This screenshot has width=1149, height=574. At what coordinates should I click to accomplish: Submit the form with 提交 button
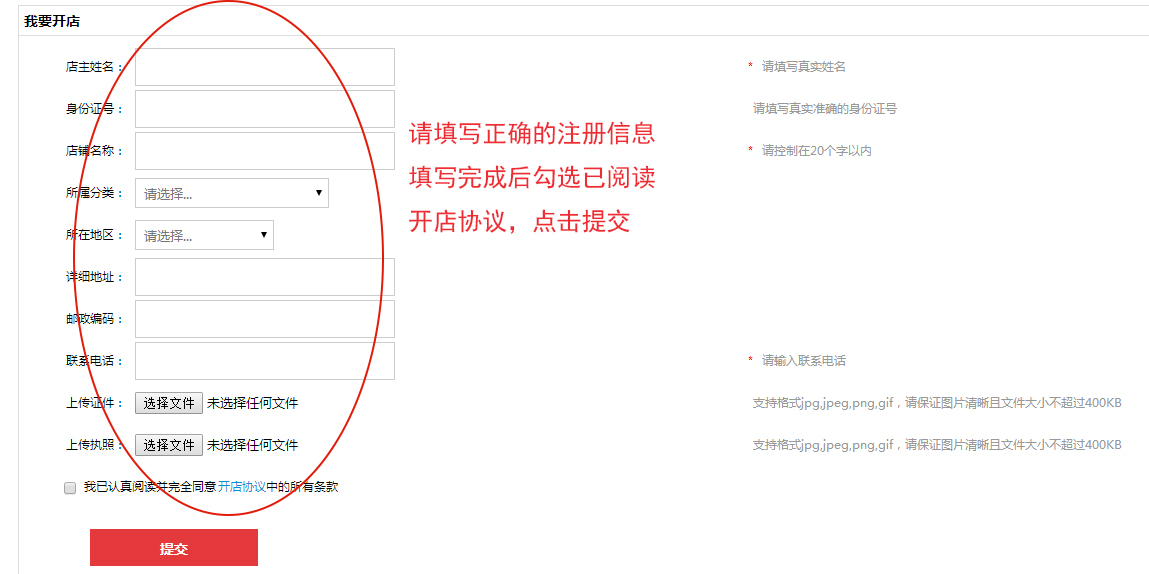(x=174, y=548)
